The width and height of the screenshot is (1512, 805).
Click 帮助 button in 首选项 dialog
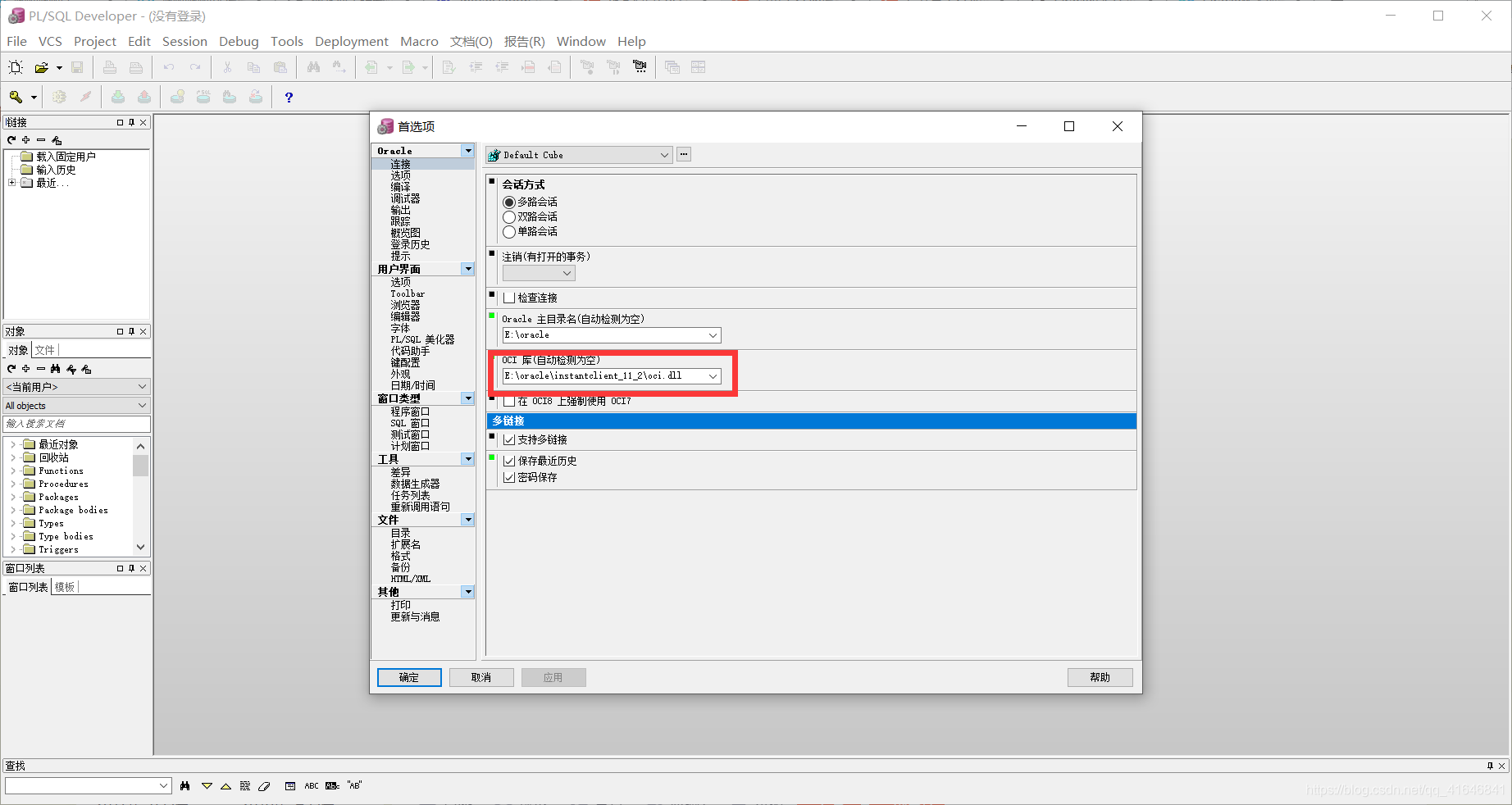click(1100, 677)
